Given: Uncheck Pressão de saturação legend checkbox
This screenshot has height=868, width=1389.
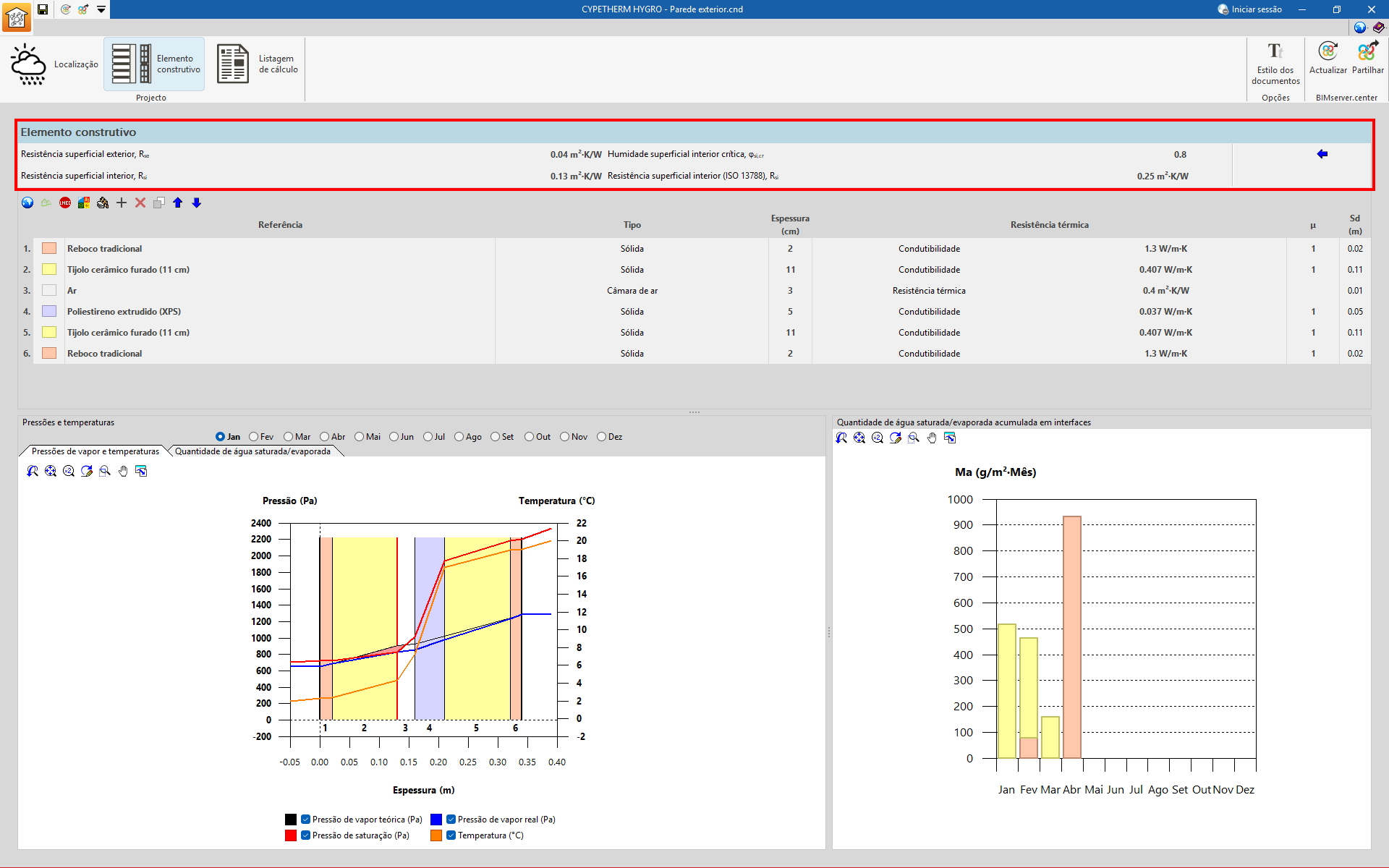Looking at the screenshot, I should tap(306, 835).
